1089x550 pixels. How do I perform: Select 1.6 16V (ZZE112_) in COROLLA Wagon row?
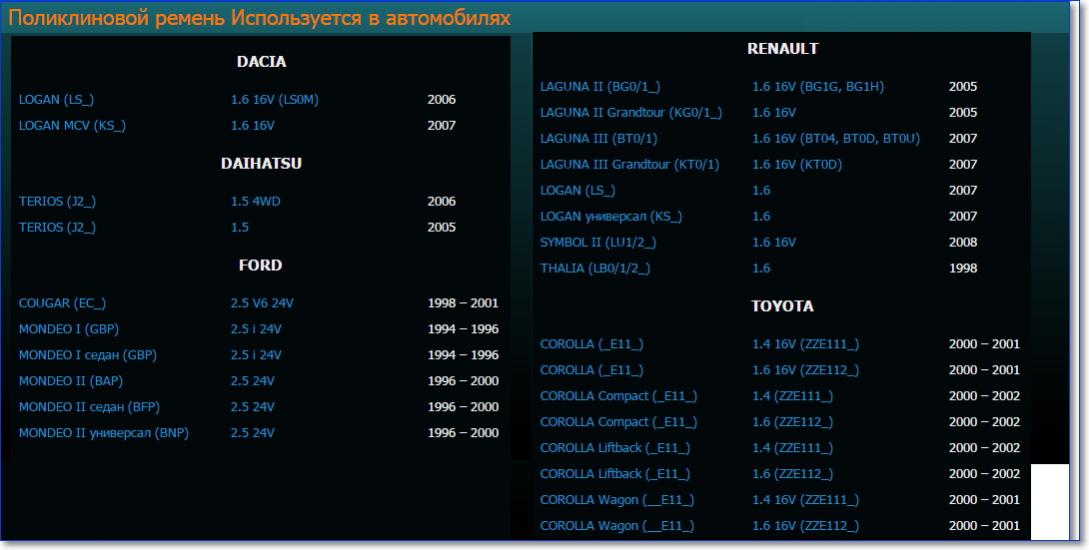coord(806,526)
